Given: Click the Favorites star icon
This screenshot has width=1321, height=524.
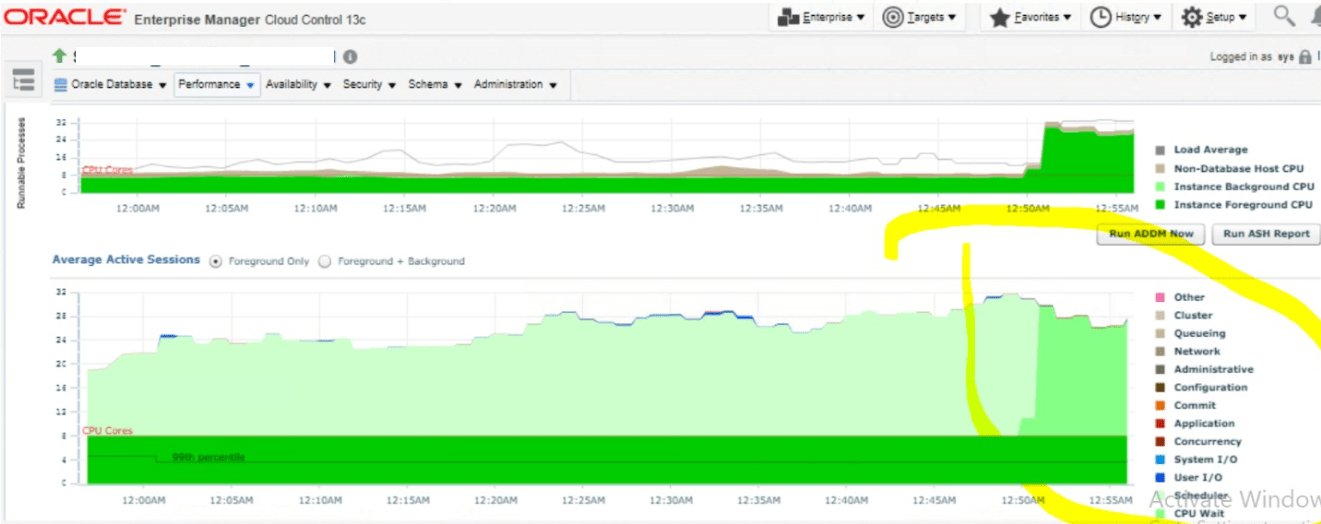Looking at the screenshot, I should click(999, 18).
